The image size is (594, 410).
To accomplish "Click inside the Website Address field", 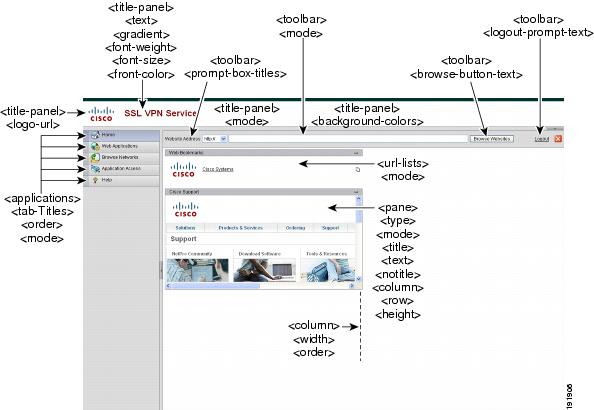I will coord(348,139).
